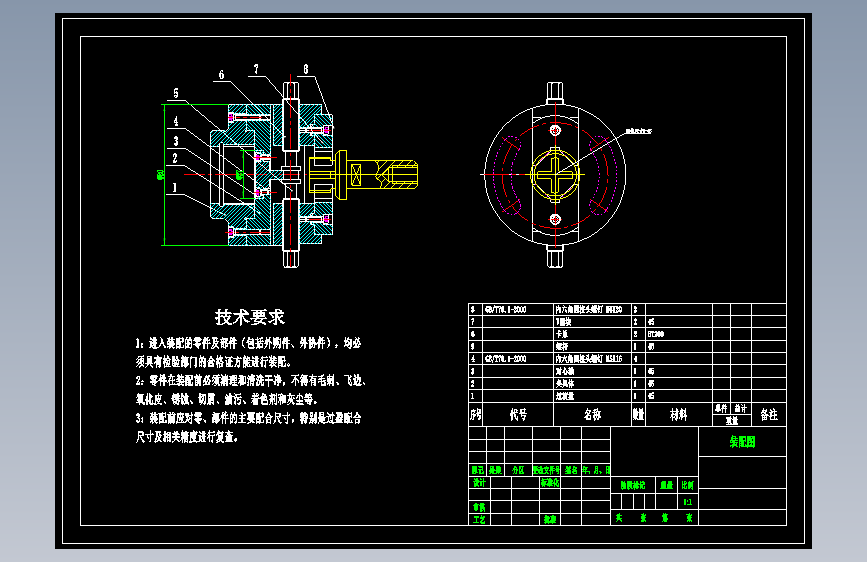This screenshot has height=562, width=867.
Task: Select the '代号' column header in the parts list
Action: click(x=518, y=414)
